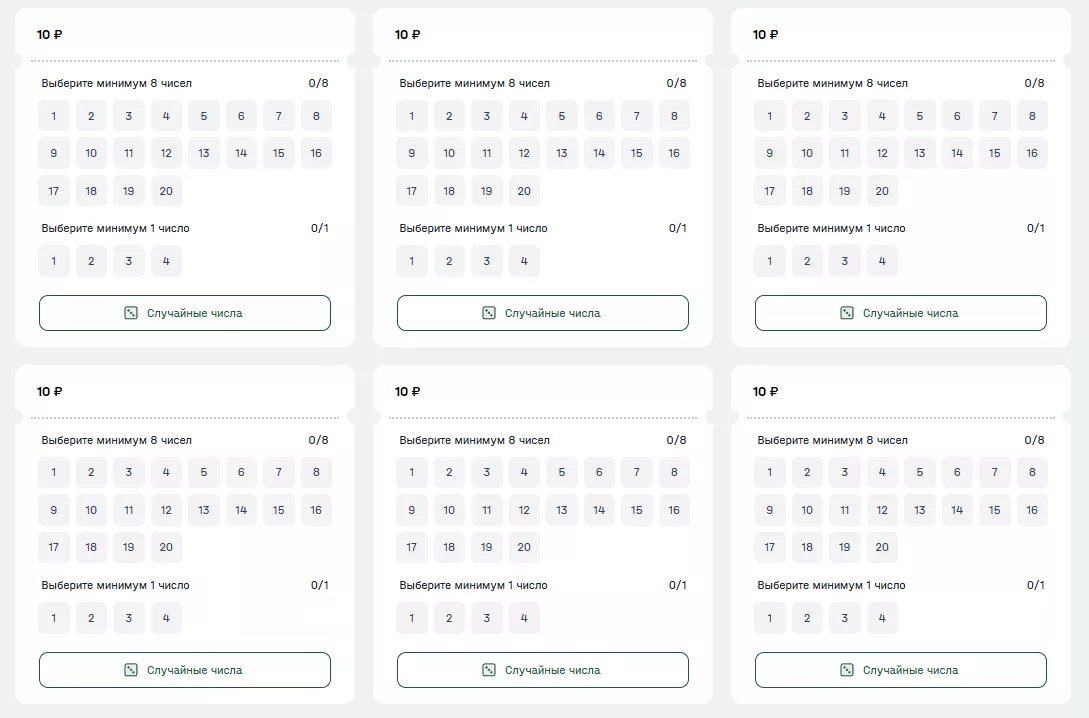Screen dimensions: 1089x718
Task: Select bonus number 4 in top-left ticket's lower row
Action: tap(166, 262)
